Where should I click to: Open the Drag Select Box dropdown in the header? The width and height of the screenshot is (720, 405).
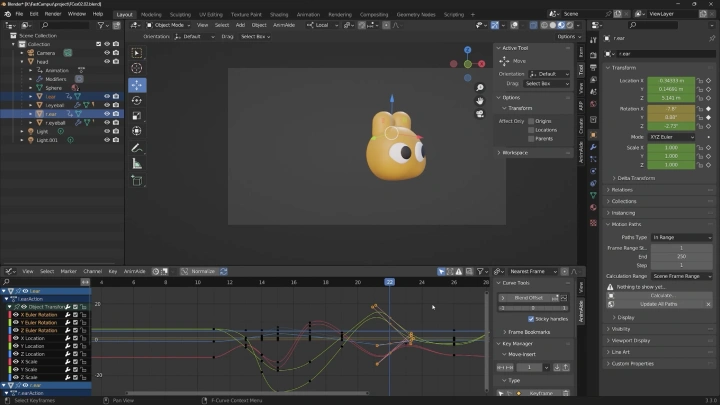coord(255,36)
